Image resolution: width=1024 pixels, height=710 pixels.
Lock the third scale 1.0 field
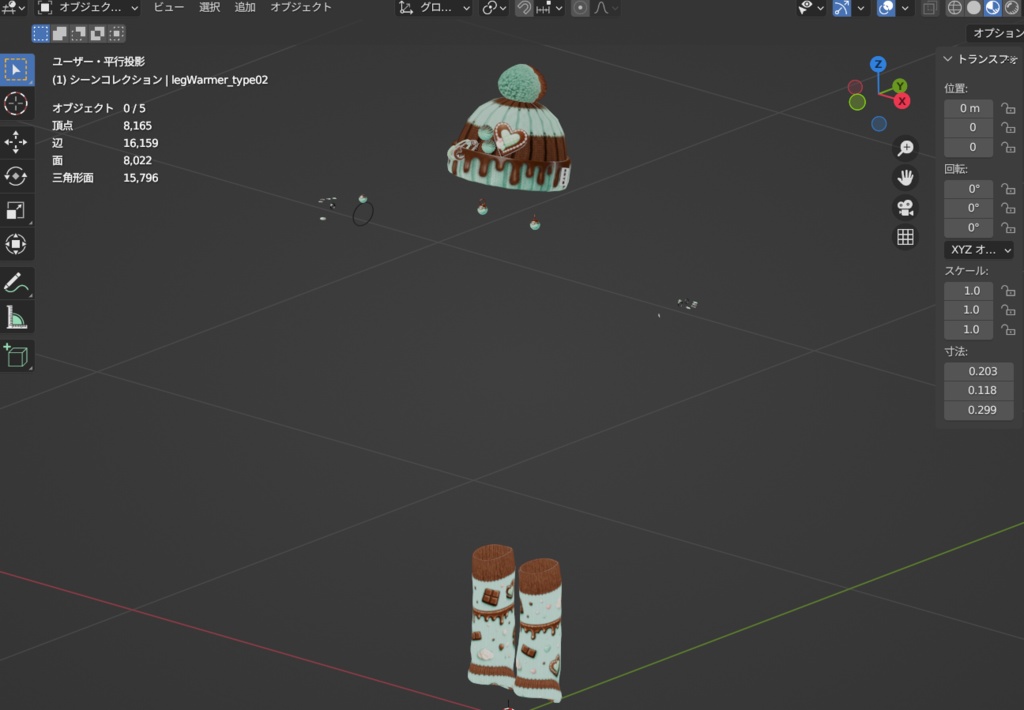point(1008,329)
